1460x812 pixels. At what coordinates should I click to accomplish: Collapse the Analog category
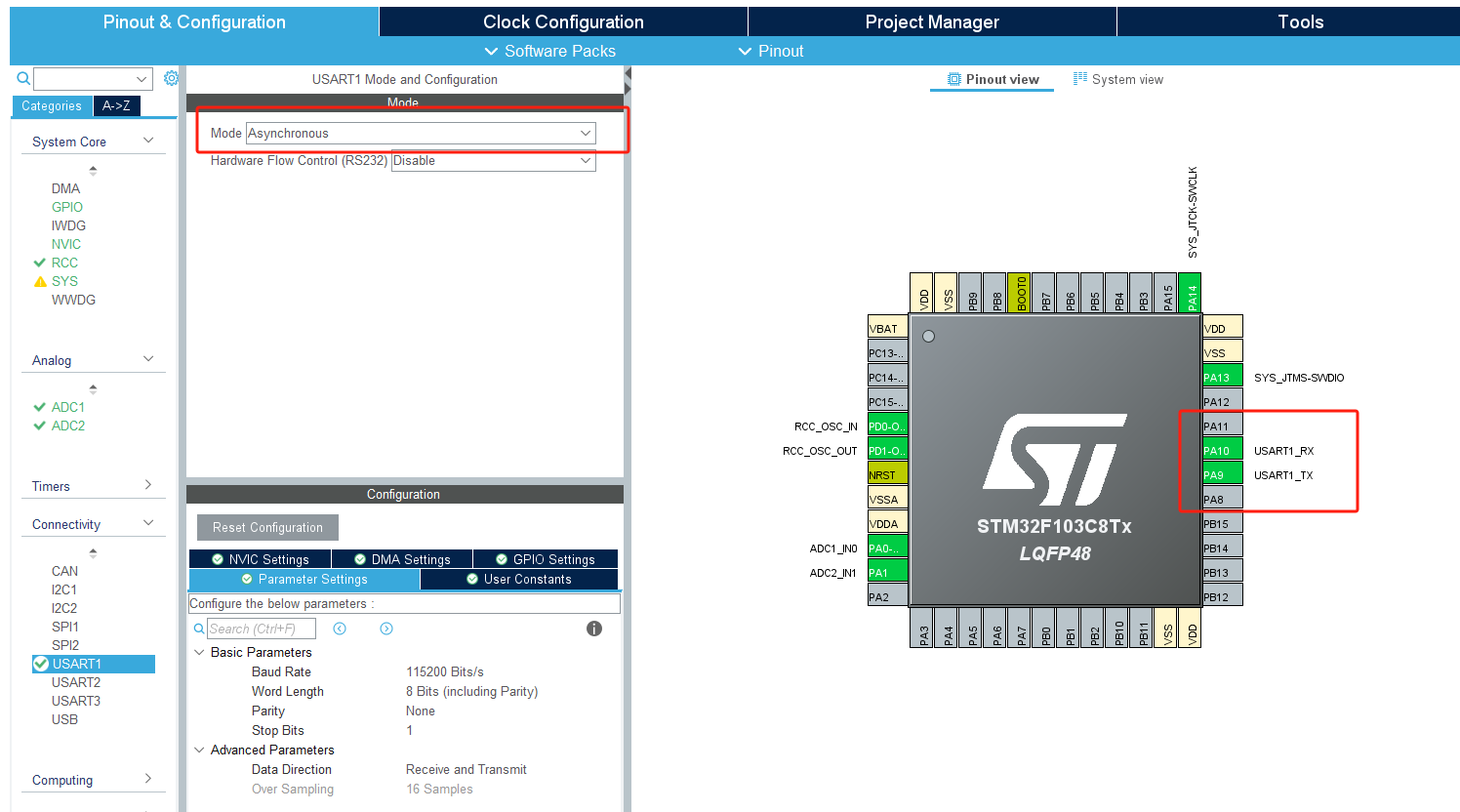pos(148,359)
